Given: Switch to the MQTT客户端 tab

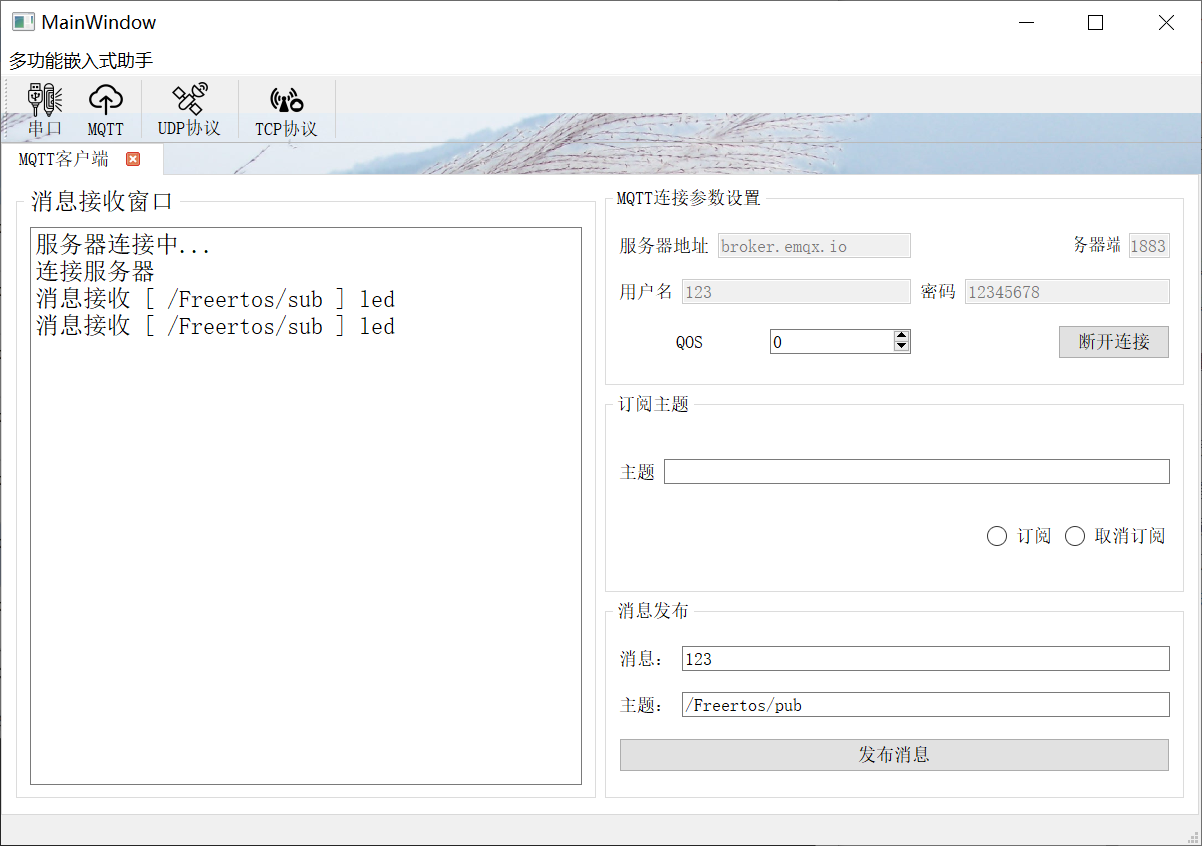Looking at the screenshot, I should click(x=65, y=158).
